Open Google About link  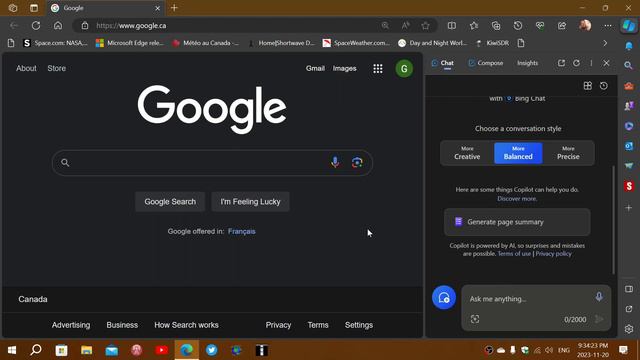tap(26, 68)
